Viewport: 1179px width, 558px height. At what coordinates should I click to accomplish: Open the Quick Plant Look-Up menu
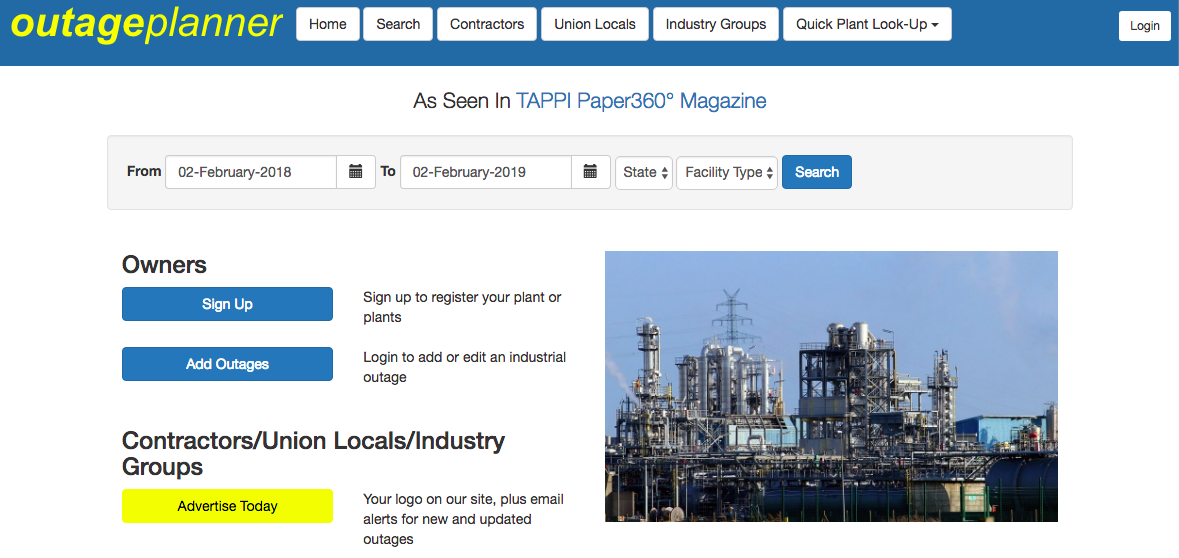(x=867, y=24)
